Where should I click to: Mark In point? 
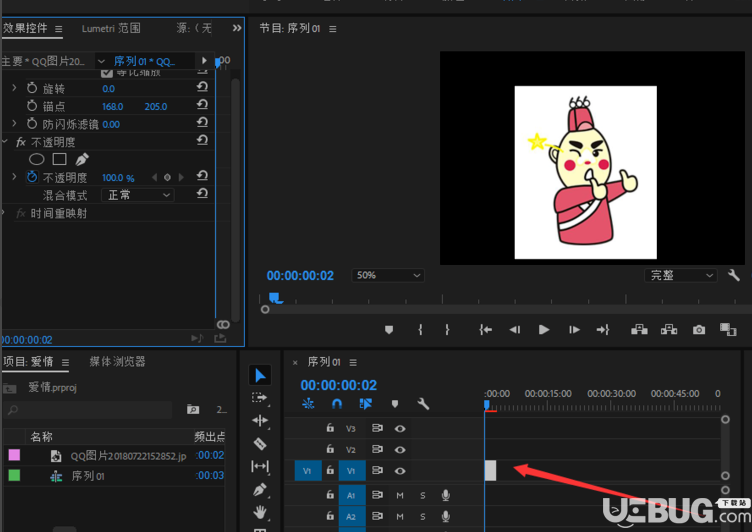pos(420,330)
